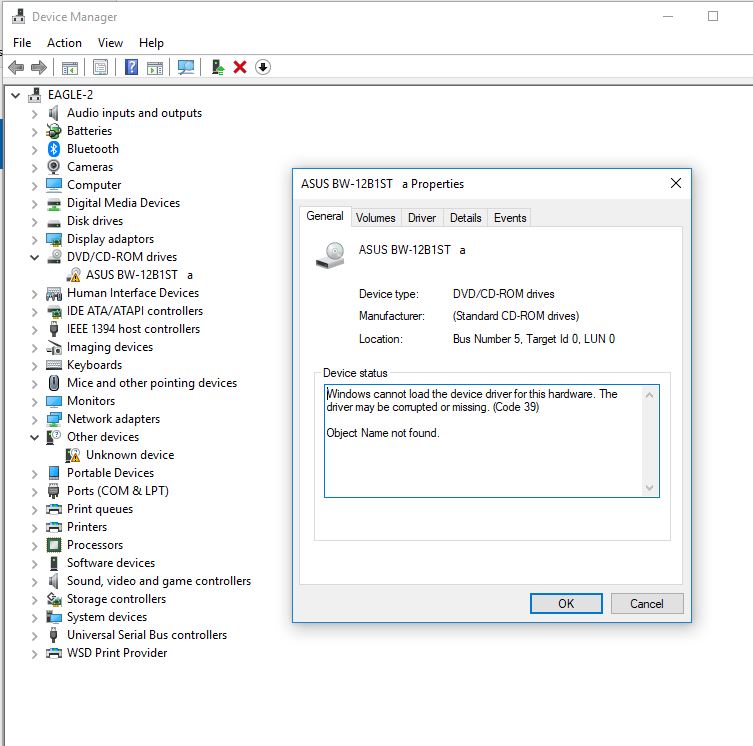Select Portable Devices in the tree
This screenshot has height=746, width=753.
pos(110,473)
